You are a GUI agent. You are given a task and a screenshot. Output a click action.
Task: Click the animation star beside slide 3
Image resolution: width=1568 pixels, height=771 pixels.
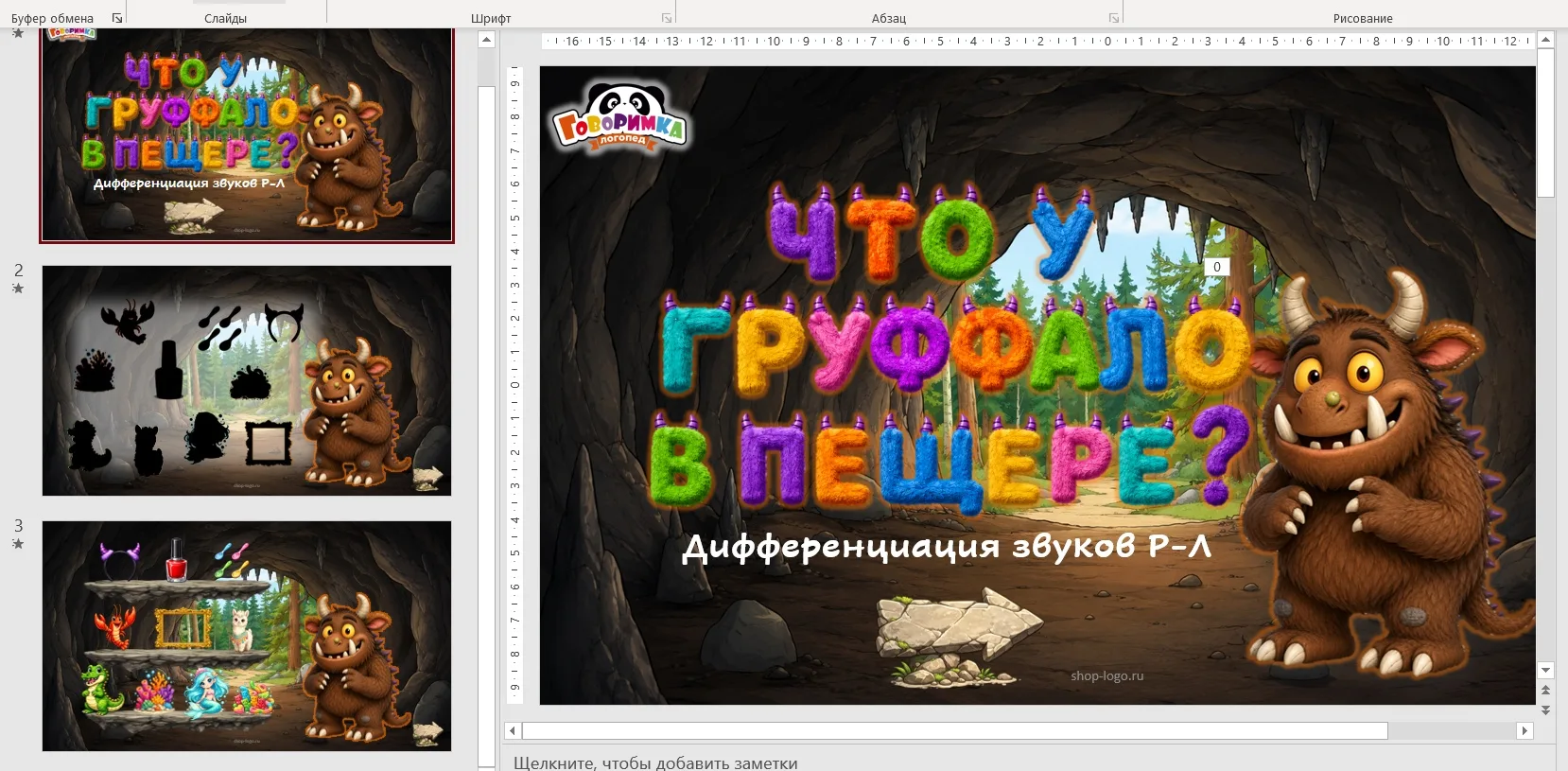point(18,544)
